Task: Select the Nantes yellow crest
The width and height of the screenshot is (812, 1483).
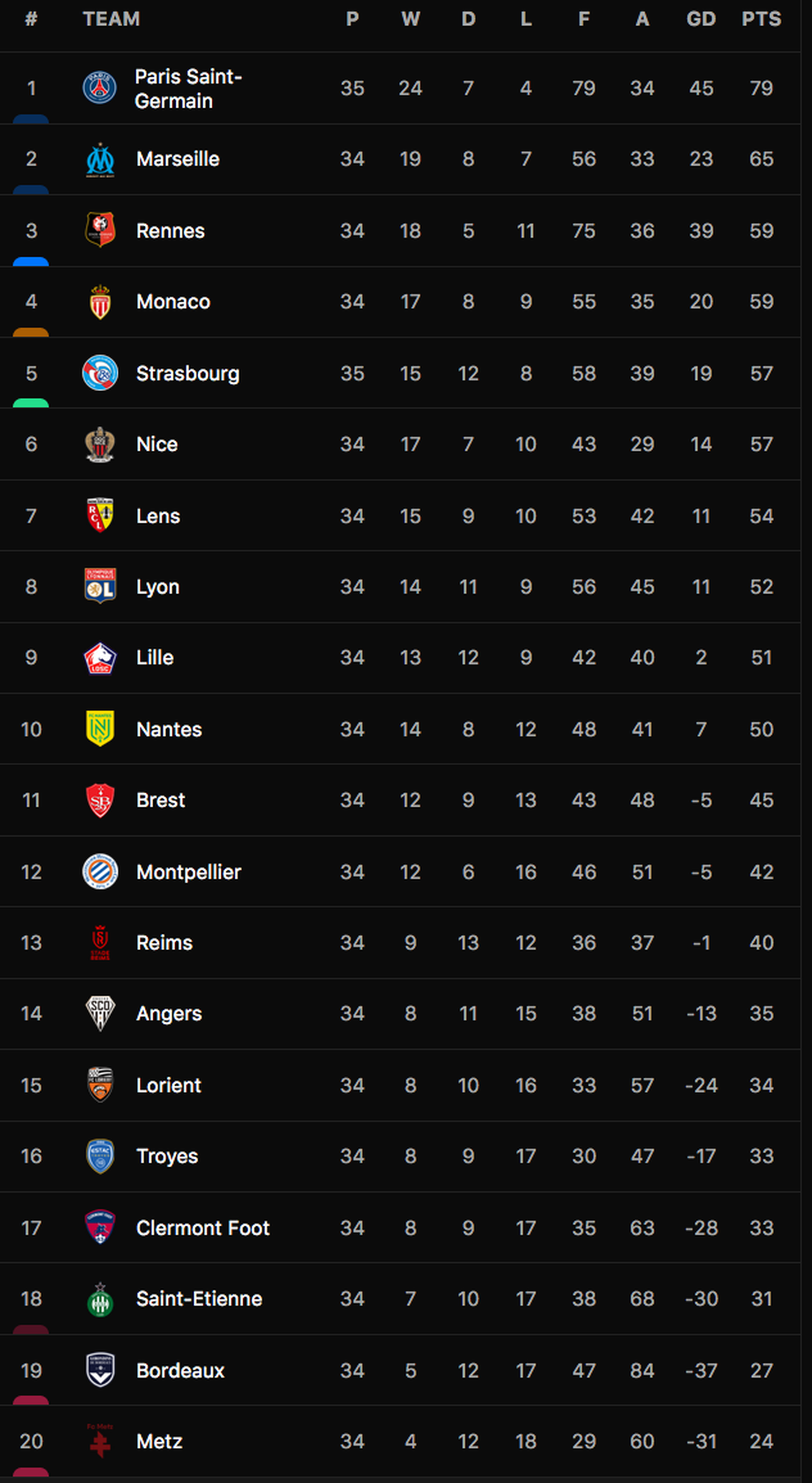Action: (100, 728)
